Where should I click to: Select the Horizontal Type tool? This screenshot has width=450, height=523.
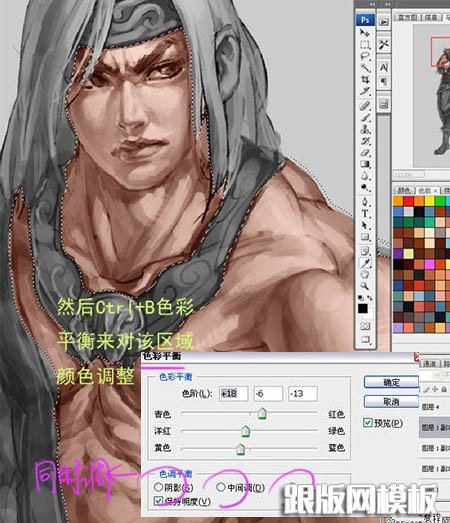point(365,214)
